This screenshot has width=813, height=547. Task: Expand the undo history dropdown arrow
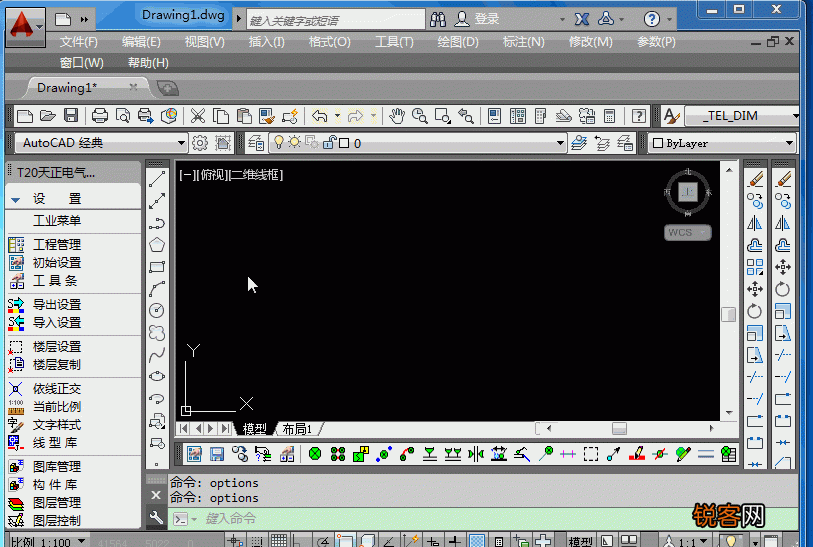337,116
